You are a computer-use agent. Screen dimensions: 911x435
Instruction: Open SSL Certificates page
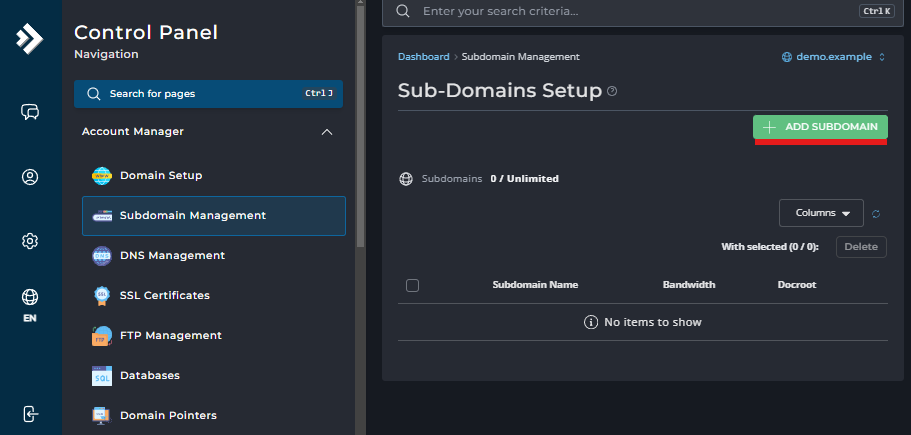tap(165, 296)
